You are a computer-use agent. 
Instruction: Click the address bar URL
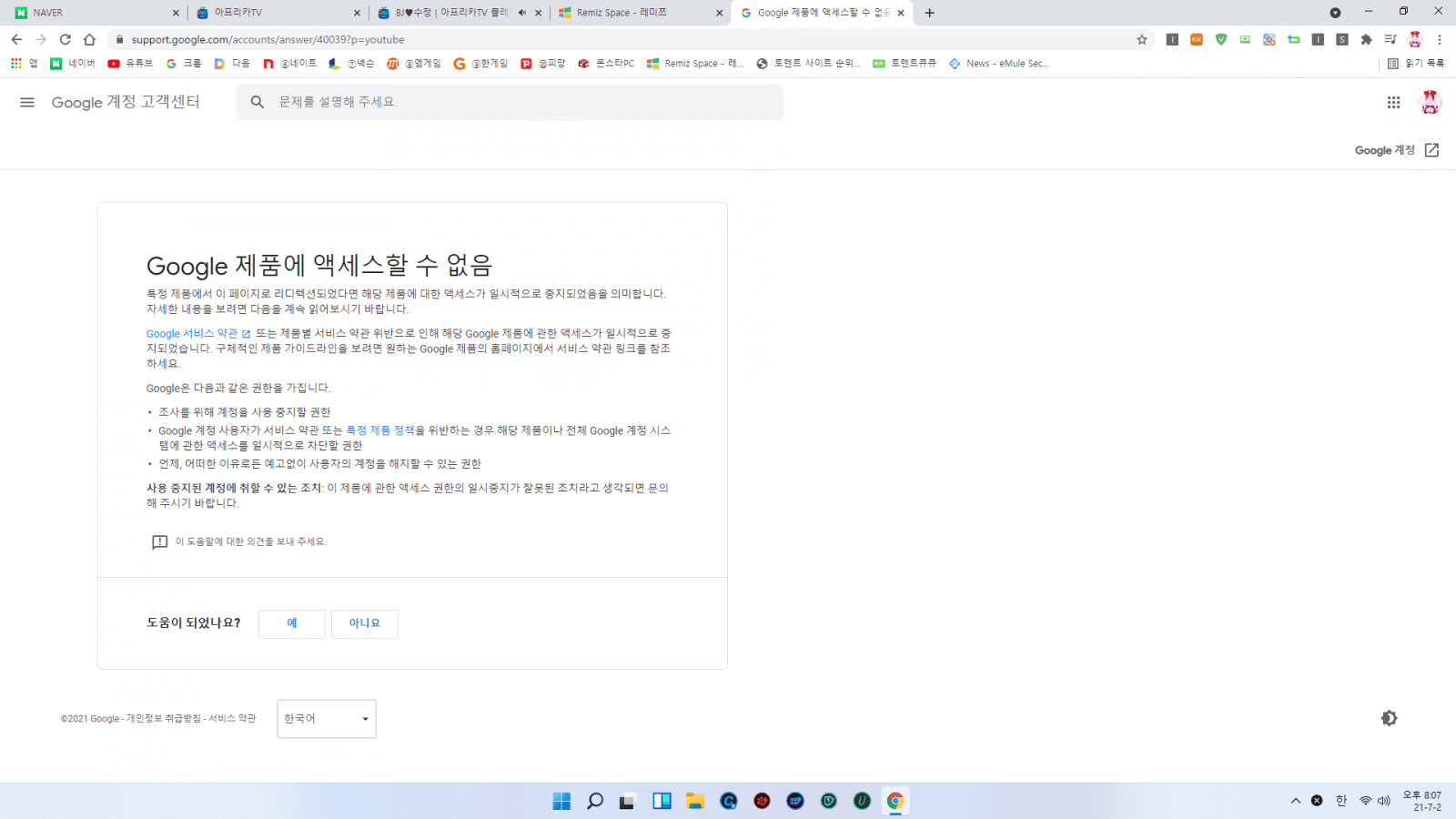pyautogui.click(x=268, y=39)
